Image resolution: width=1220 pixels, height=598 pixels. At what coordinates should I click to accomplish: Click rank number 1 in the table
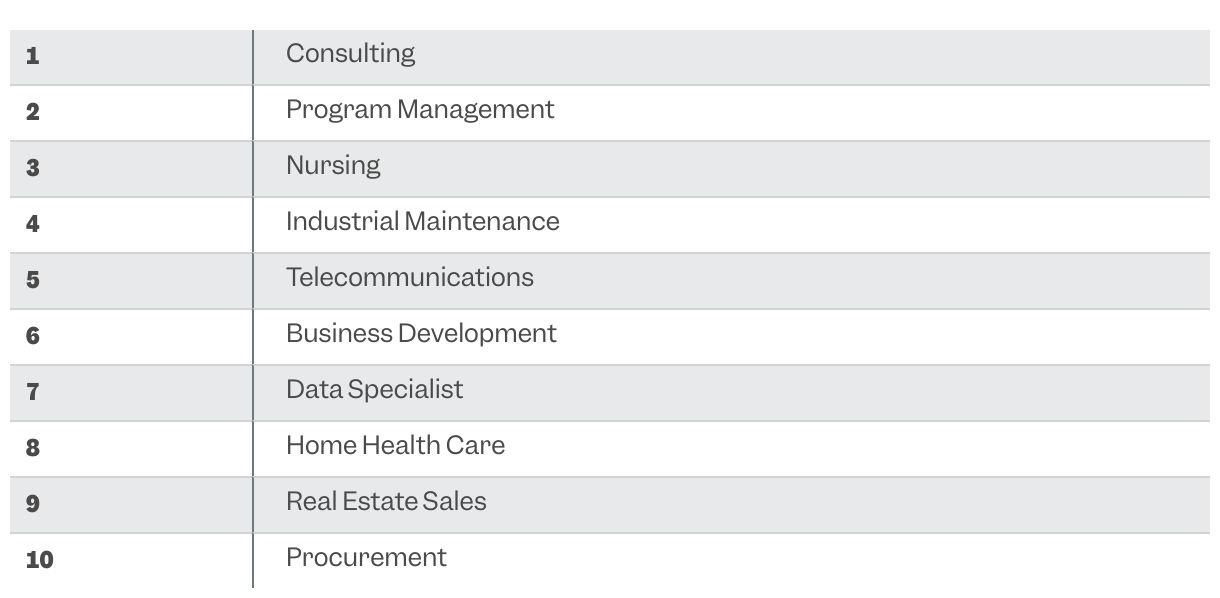pos(33,56)
